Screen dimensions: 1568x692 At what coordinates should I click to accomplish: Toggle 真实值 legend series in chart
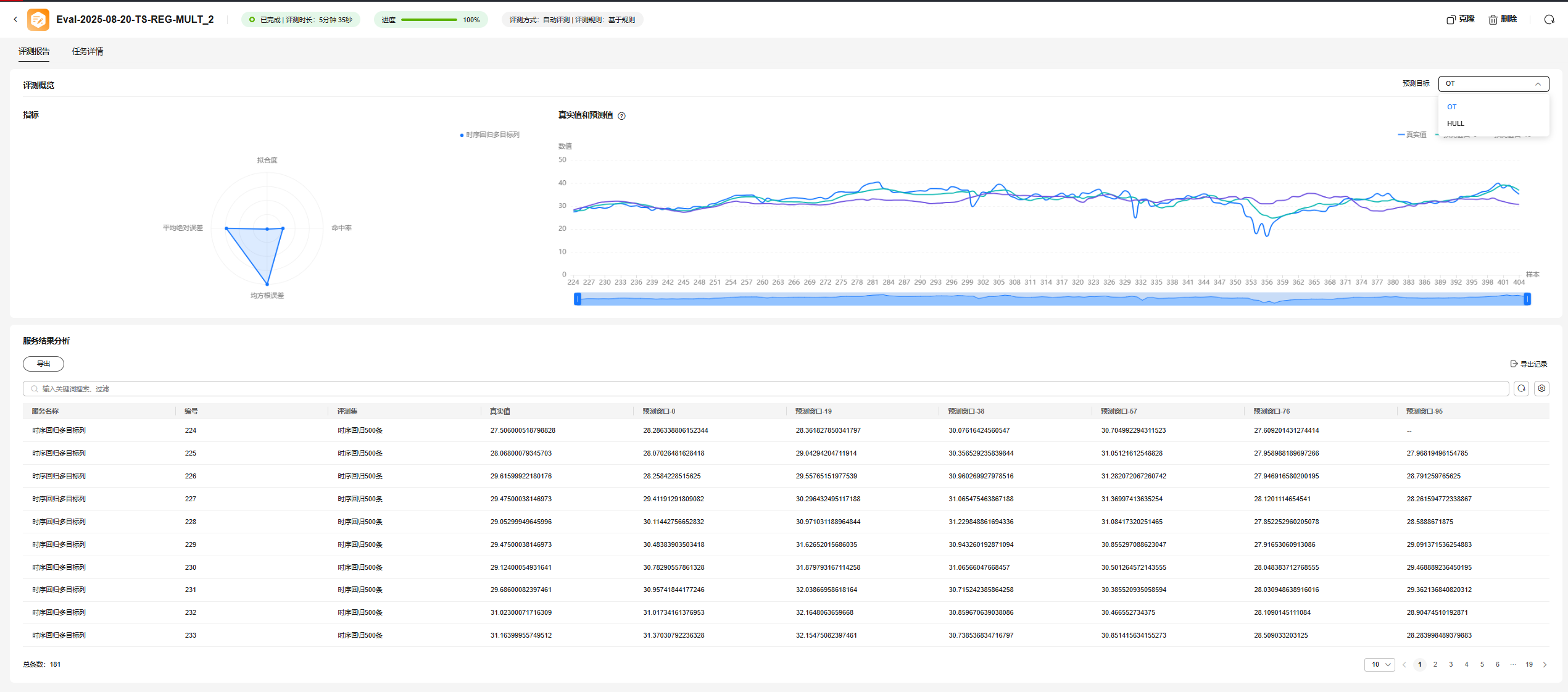click(x=1412, y=135)
